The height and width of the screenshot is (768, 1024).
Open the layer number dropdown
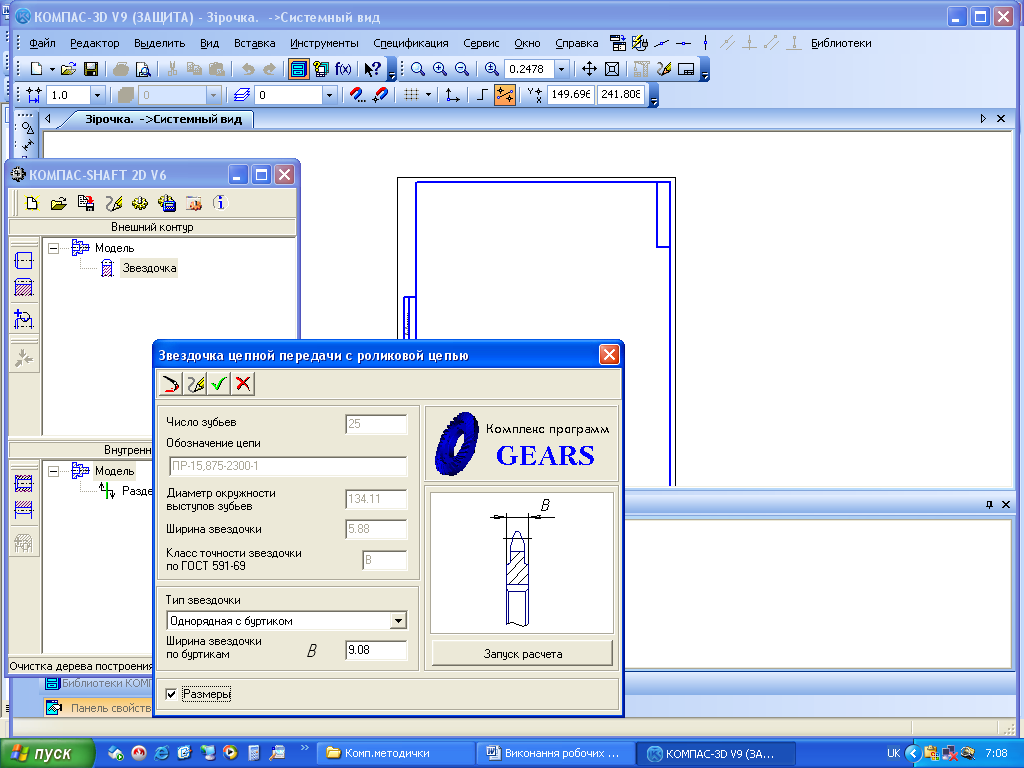329,95
